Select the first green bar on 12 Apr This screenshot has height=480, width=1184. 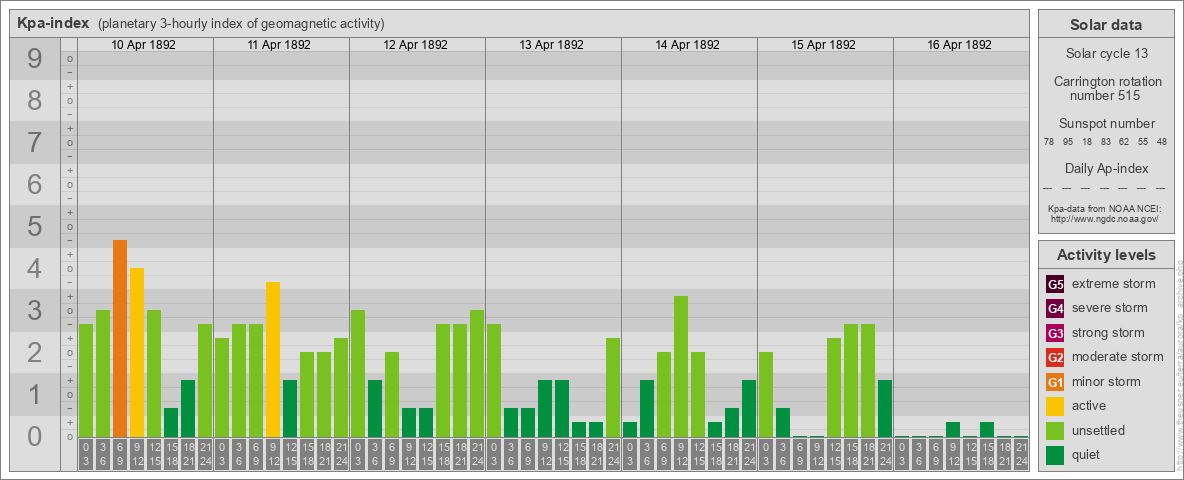coord(358,374)
